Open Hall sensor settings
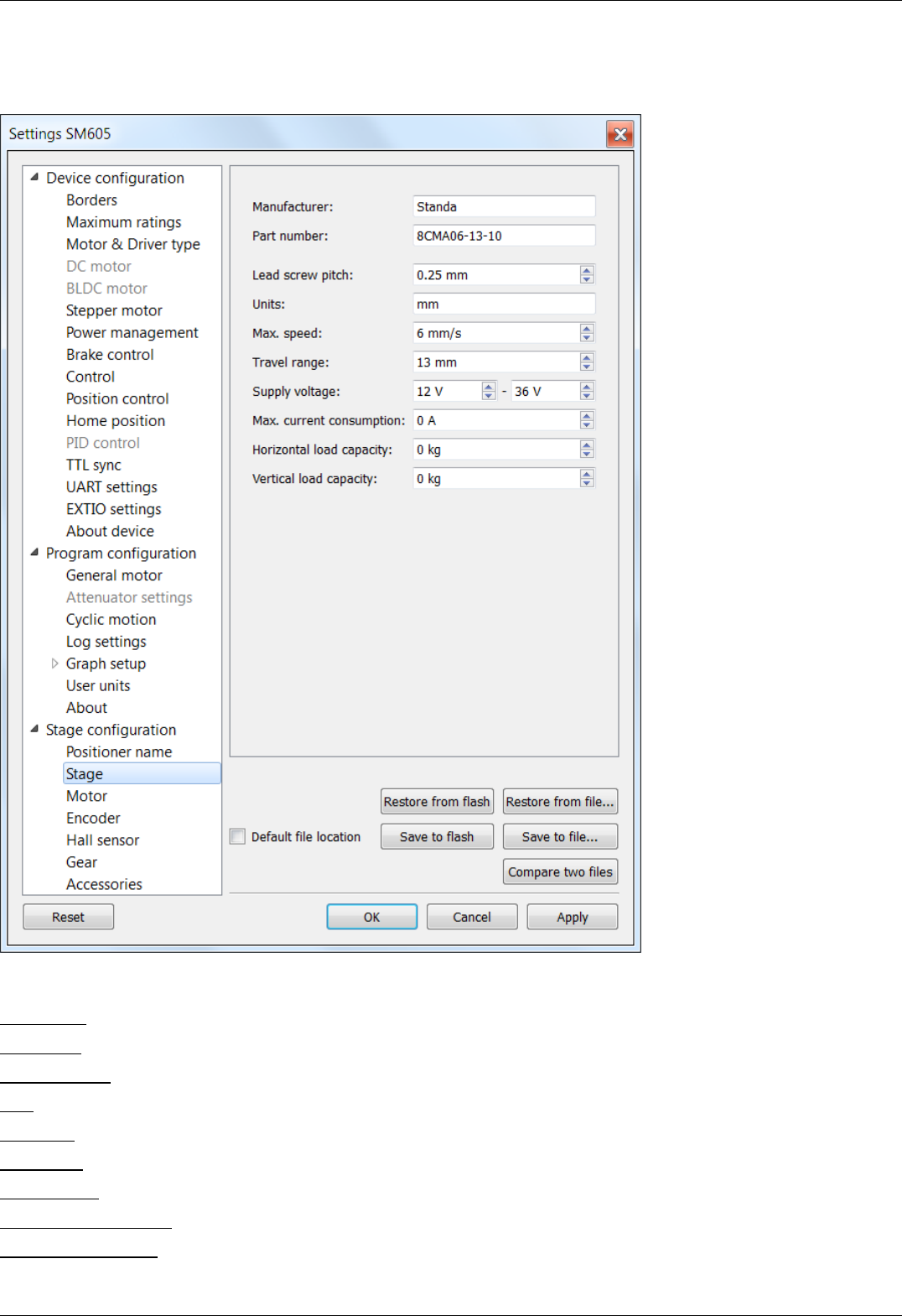 coord(102,840)
